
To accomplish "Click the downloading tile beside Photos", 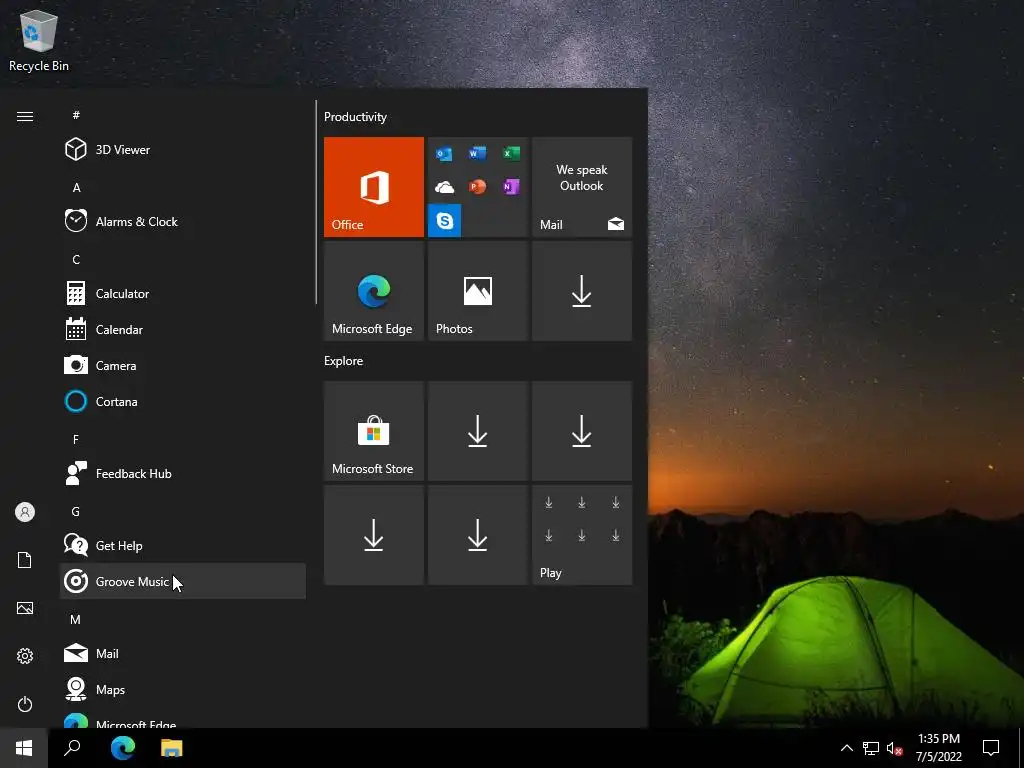I will point(582,291).
